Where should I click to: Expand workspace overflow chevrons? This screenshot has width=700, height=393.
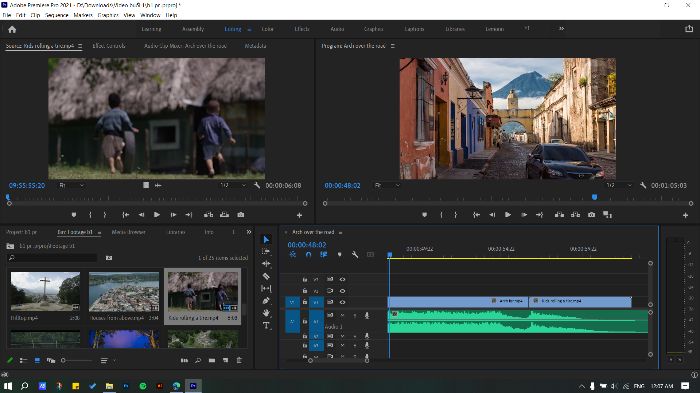pos(562,29)
